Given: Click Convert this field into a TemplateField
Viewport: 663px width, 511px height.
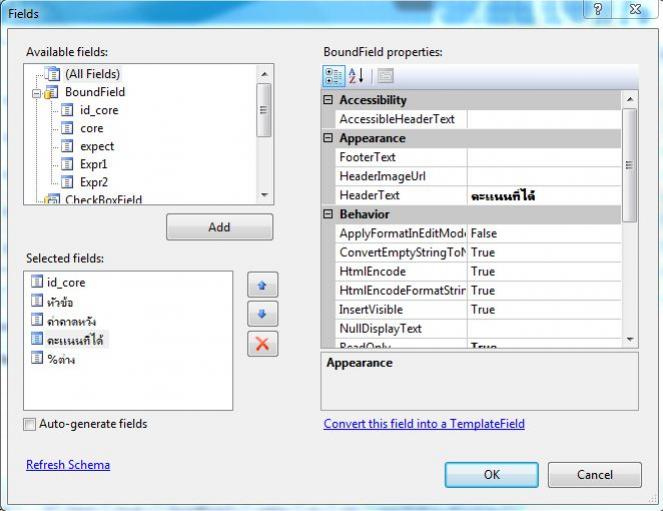Looking at the screenshot, I should coord(424,424).
